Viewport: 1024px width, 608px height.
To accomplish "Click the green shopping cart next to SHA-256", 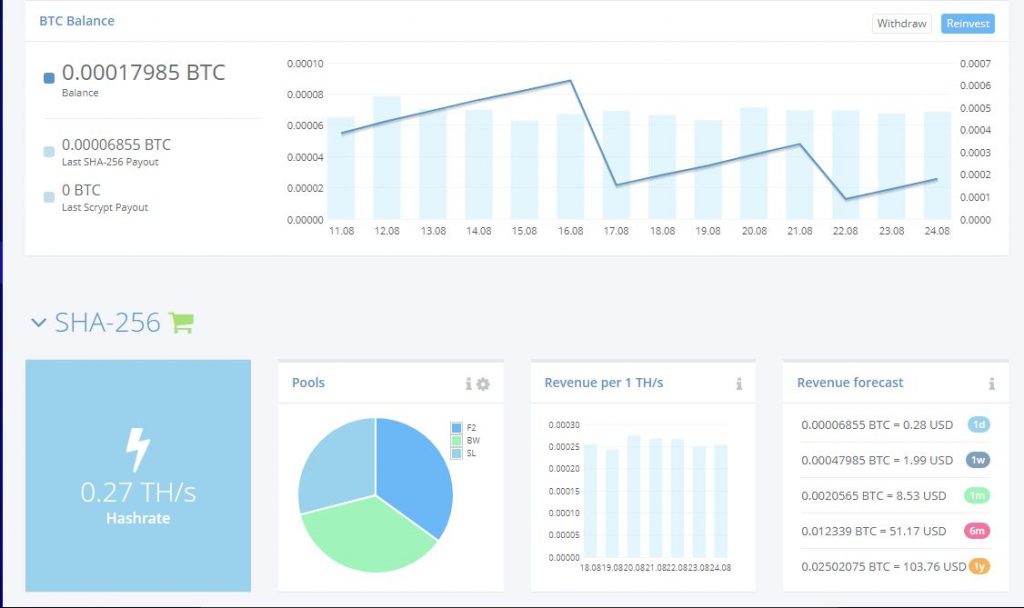I will (x=181, y=322).
